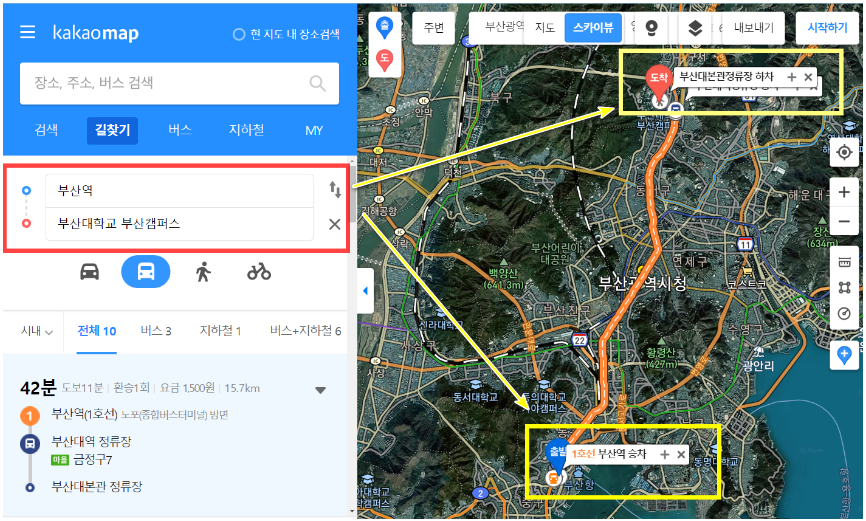Click the 부산대본관 정류장 step

[x=97, y=486]
